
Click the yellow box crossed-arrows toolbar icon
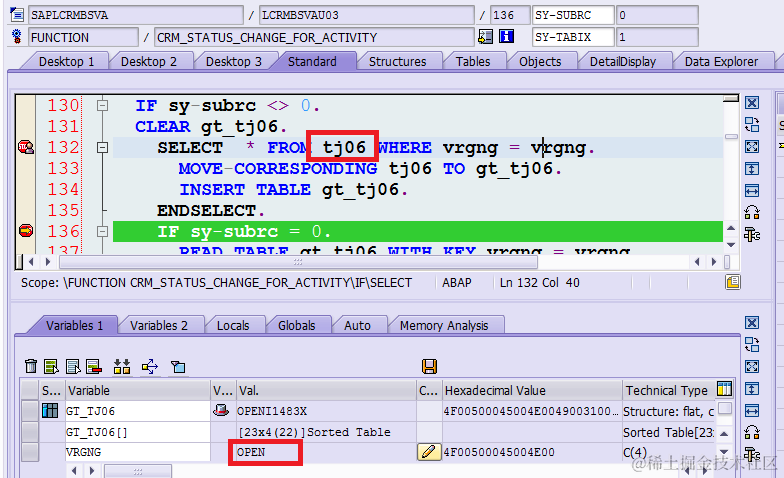(150, 366)
